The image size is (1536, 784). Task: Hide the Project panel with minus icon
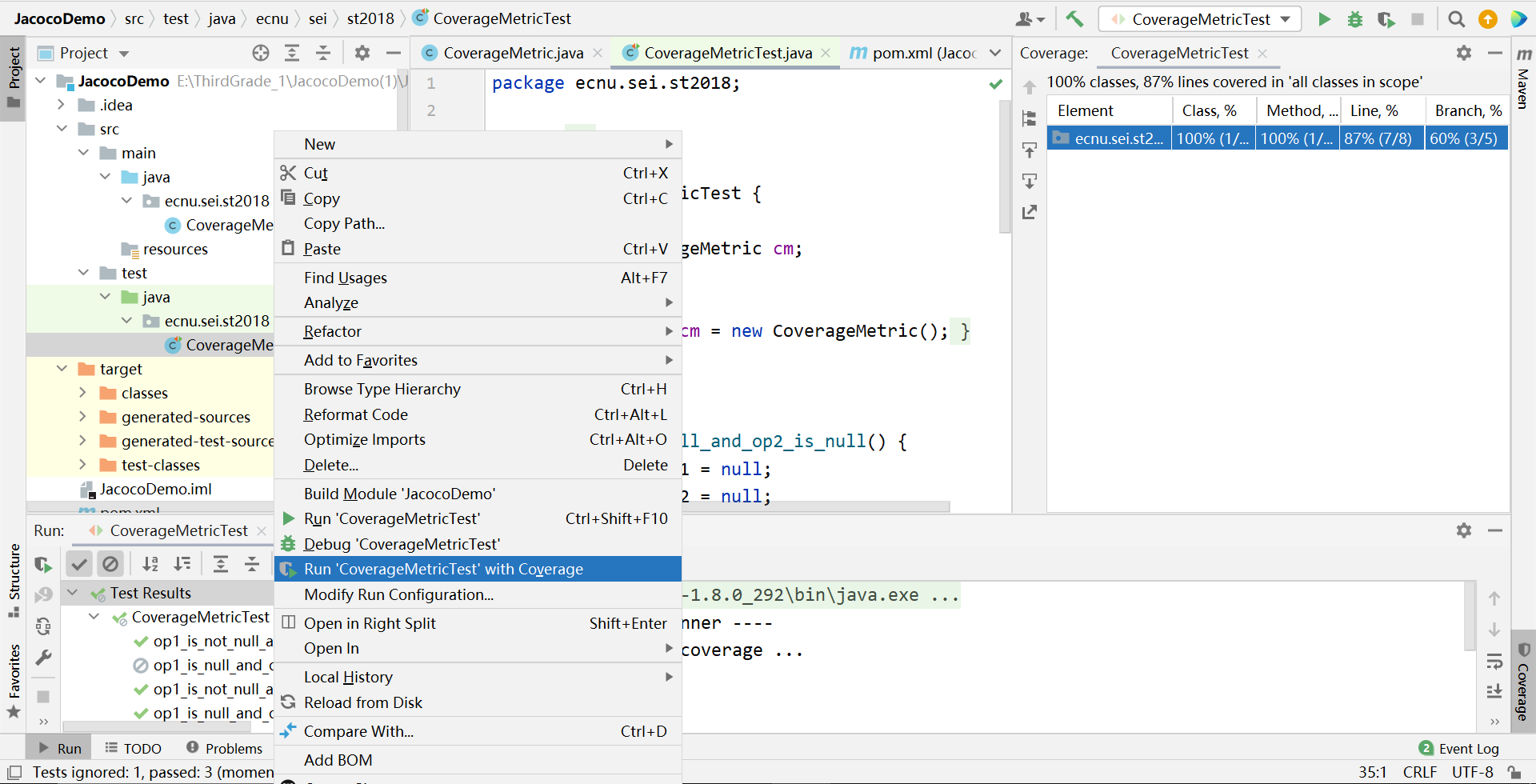click(393, 53)
